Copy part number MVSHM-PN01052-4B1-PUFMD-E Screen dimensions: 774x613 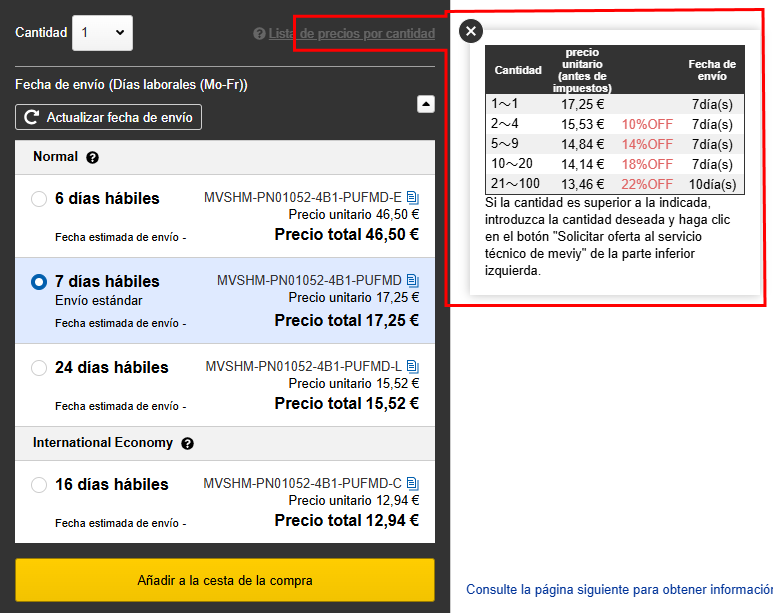413,197
